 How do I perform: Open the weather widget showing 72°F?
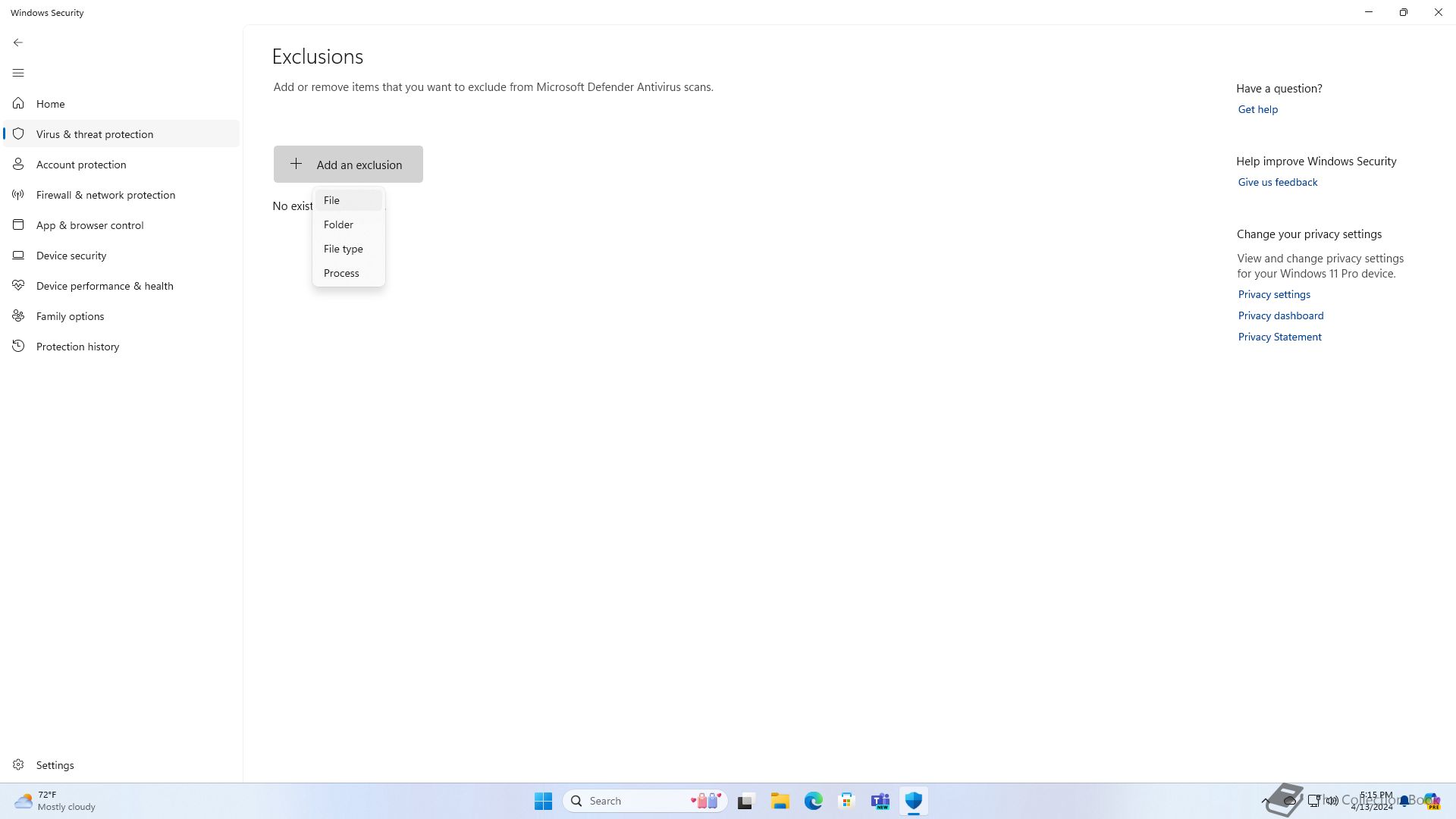tap(55, 801)
